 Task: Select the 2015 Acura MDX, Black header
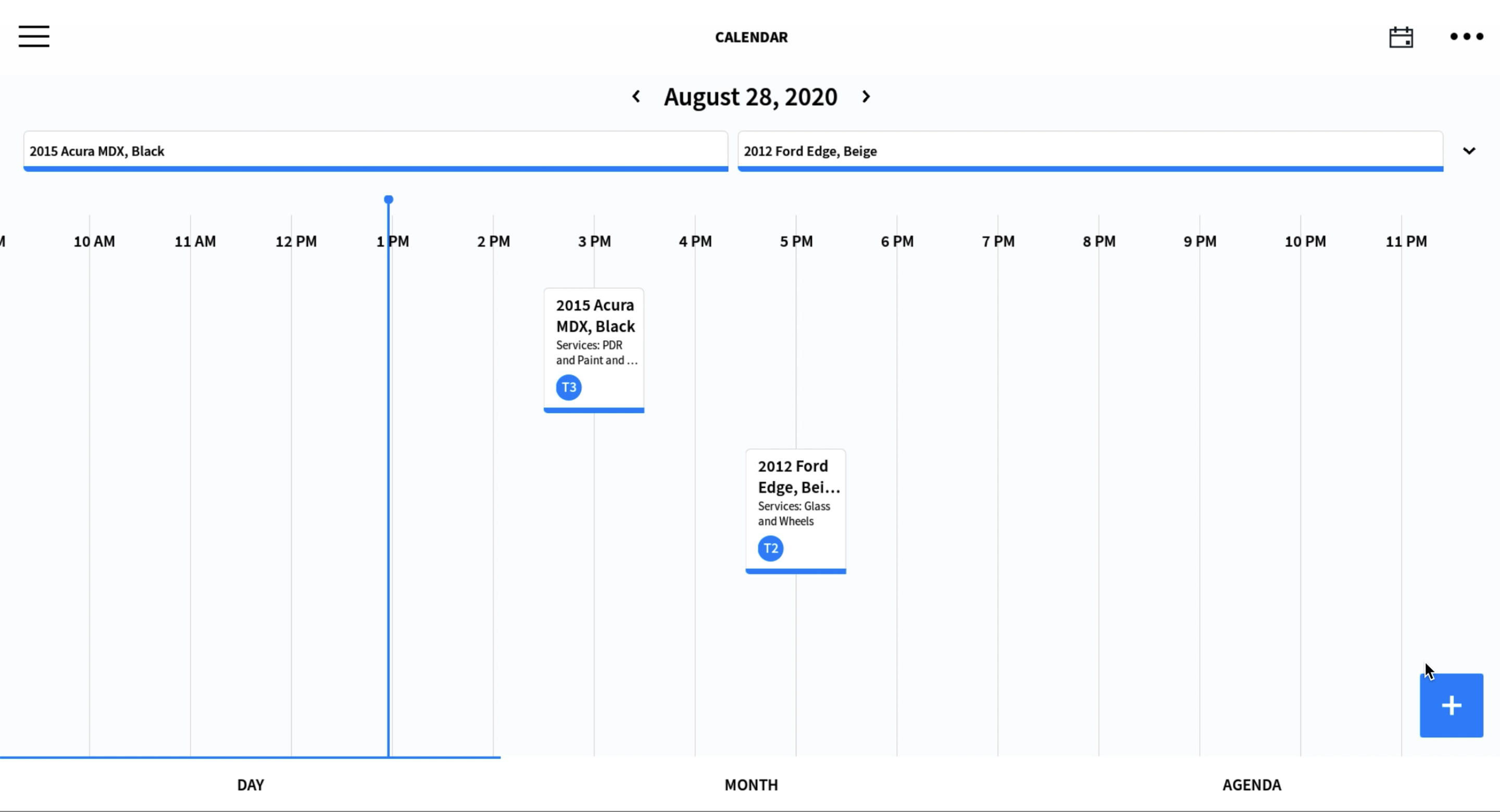[376, 151]
